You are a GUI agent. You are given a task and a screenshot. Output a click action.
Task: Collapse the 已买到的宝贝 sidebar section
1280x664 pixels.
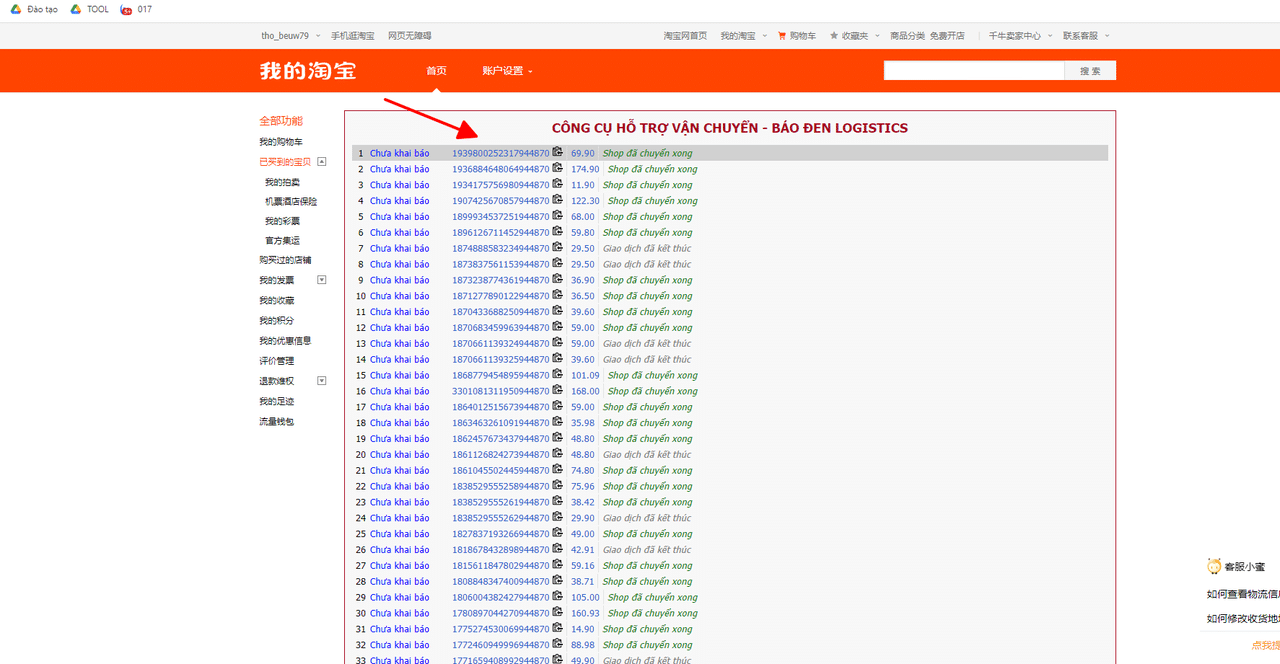(321, 161)
